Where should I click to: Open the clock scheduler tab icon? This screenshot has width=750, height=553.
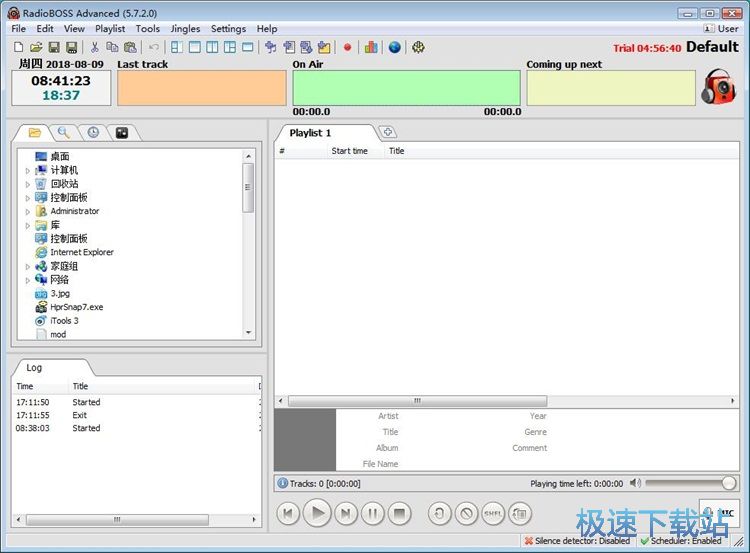92,132
